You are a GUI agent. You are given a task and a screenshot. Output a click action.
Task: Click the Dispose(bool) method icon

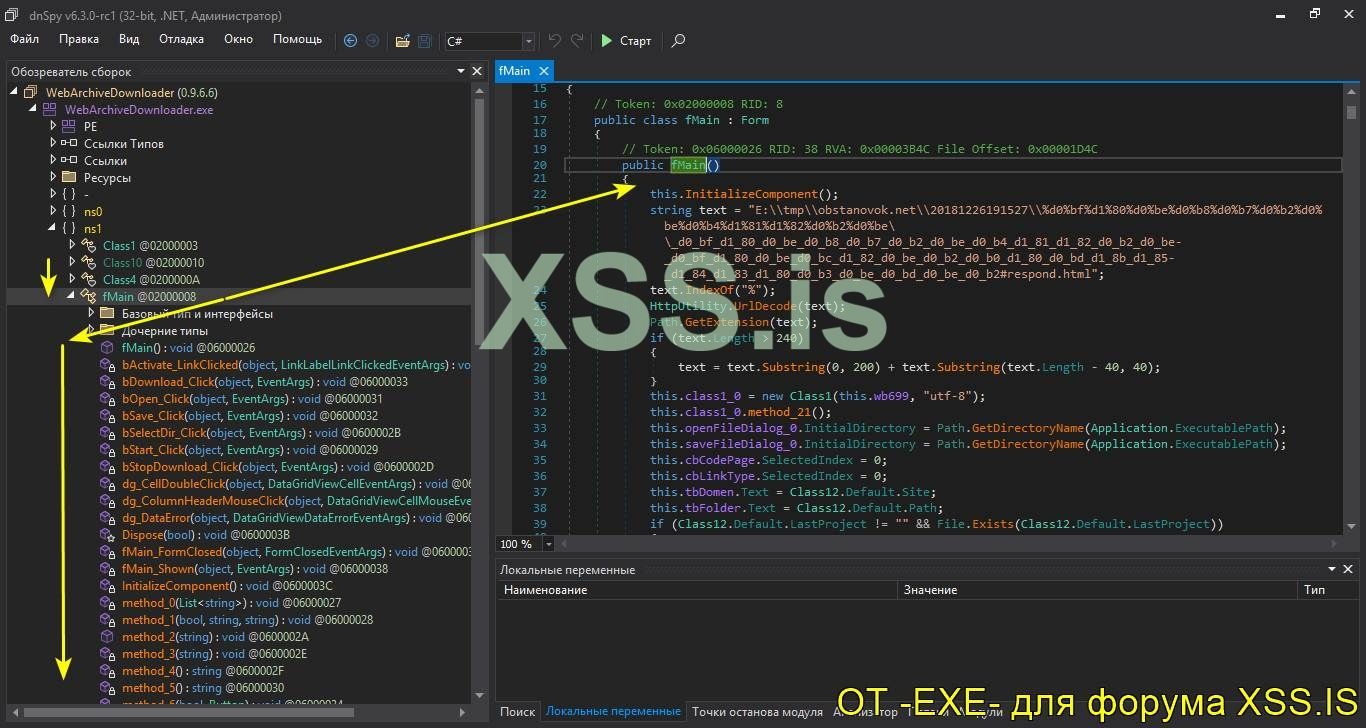coord(107,535)
